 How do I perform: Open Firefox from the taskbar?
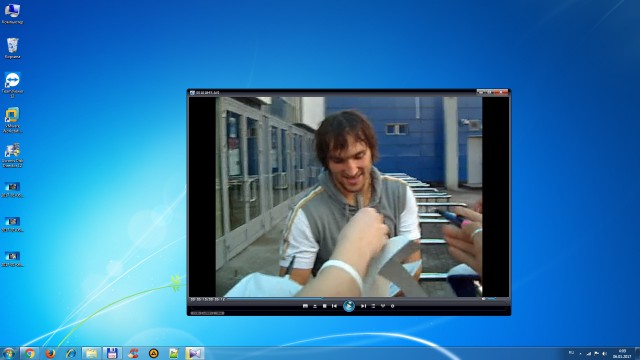[x=50, y=353]
